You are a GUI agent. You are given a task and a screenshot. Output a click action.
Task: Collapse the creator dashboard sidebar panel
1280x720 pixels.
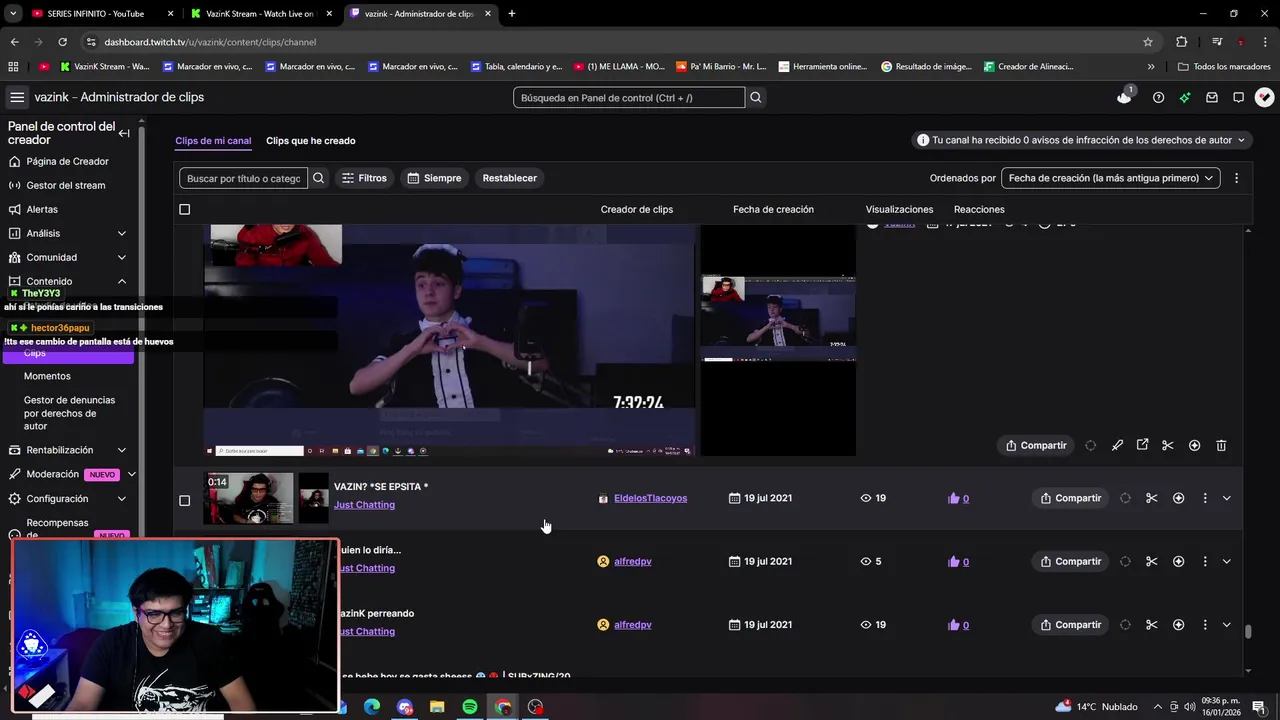tap(124, 133)
